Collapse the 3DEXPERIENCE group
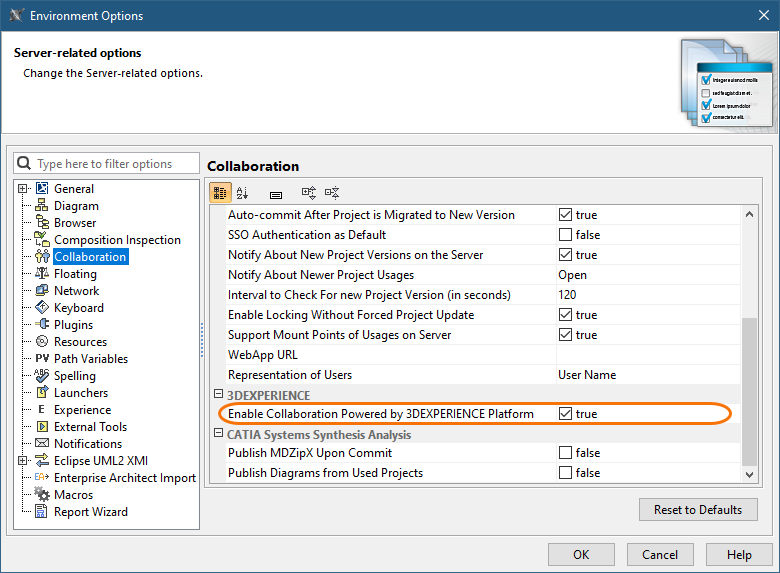 click(x=218, y=395)
